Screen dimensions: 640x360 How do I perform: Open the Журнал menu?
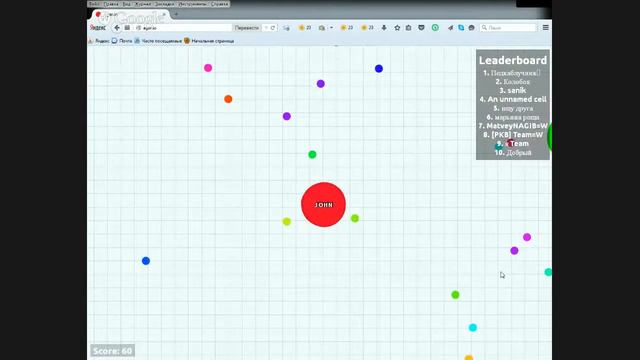(x=143, y=4)
